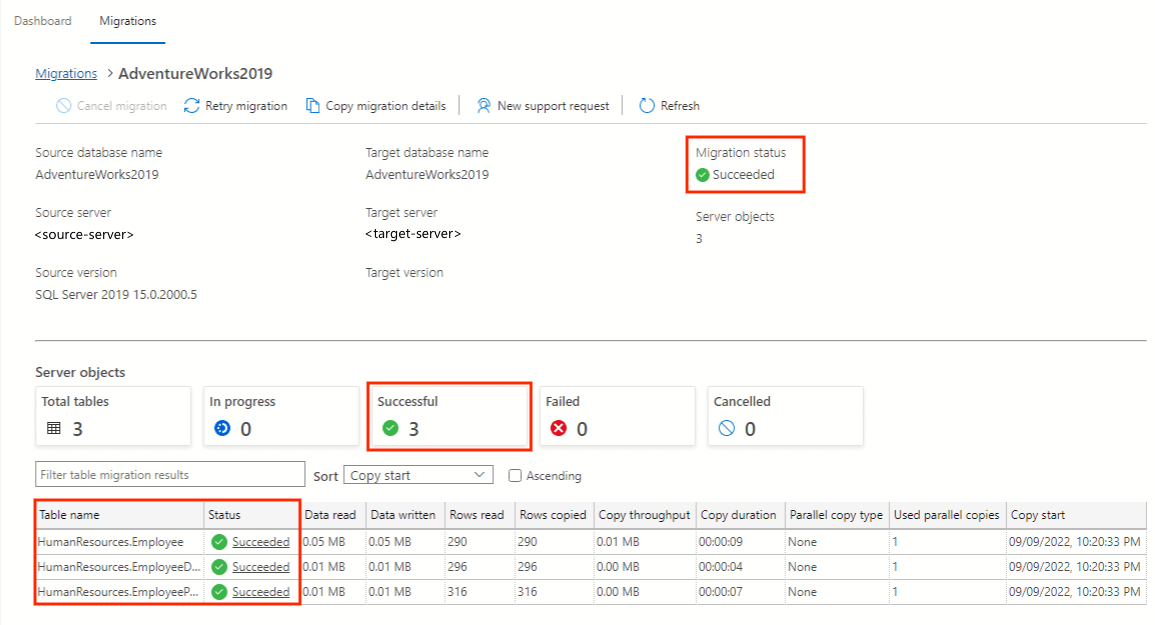Select the Migrations tab
This screenshot has width=1155, height=625.
pos(127,21)
